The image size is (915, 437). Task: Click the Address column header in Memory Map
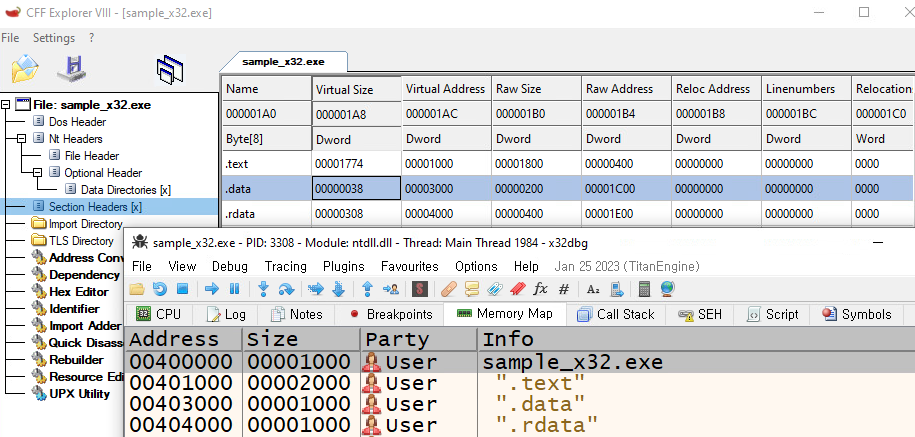(x=183, y=339)
